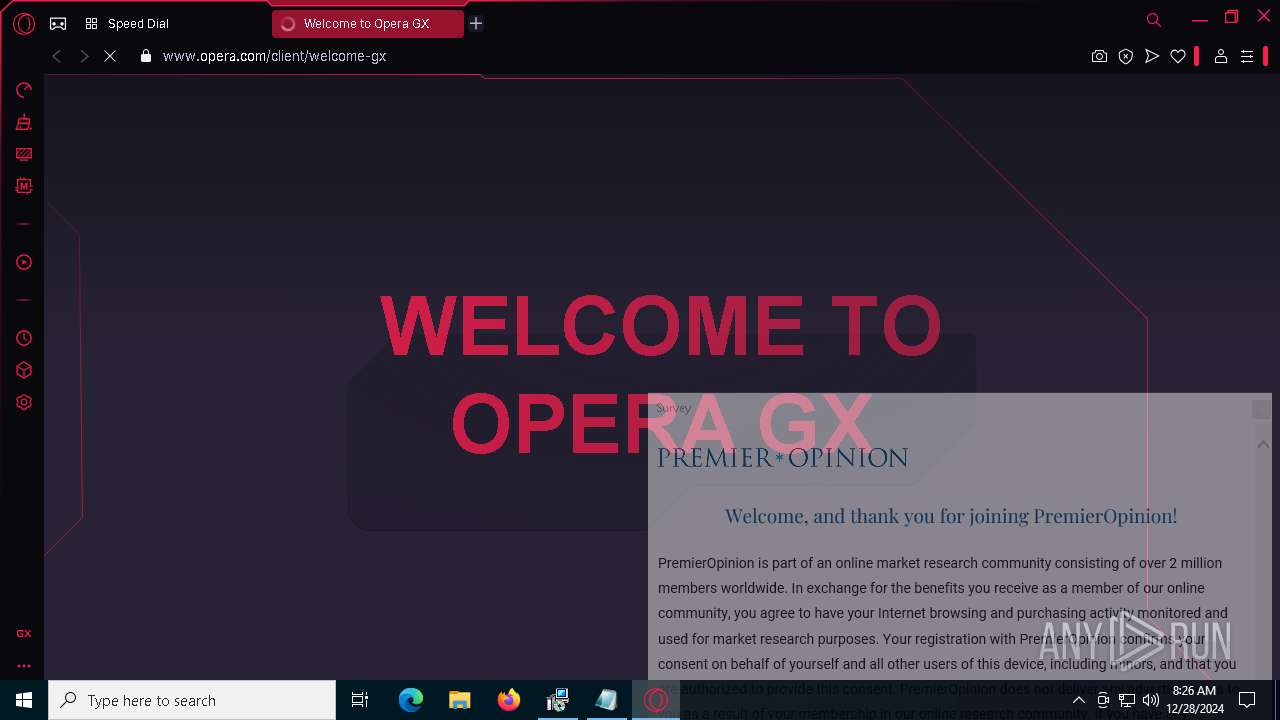
Task: Open History clock icon in sidebar
Action: (x=24, y=339)
